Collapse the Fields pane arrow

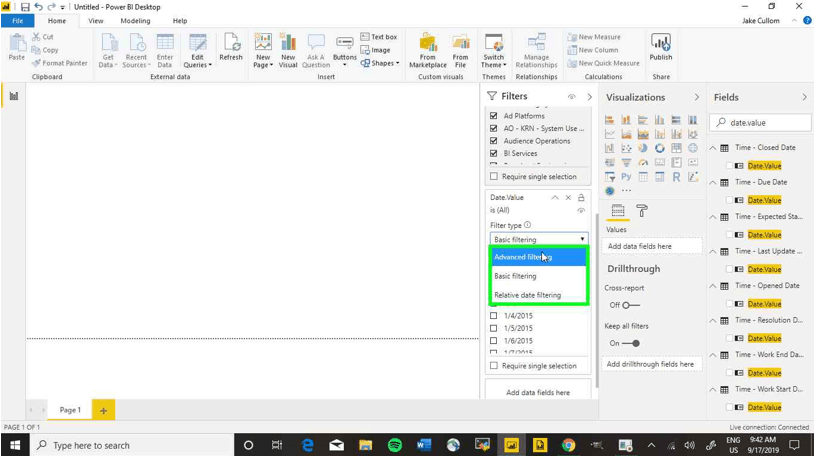click(804, 97)
